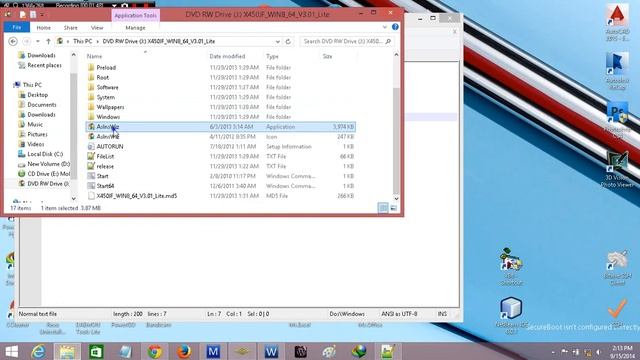The height and width of the screenshot is (360, 640).
Task: Open the NetBeans IDE cube desktop shortcut
Action: click(x=511, y=315)
